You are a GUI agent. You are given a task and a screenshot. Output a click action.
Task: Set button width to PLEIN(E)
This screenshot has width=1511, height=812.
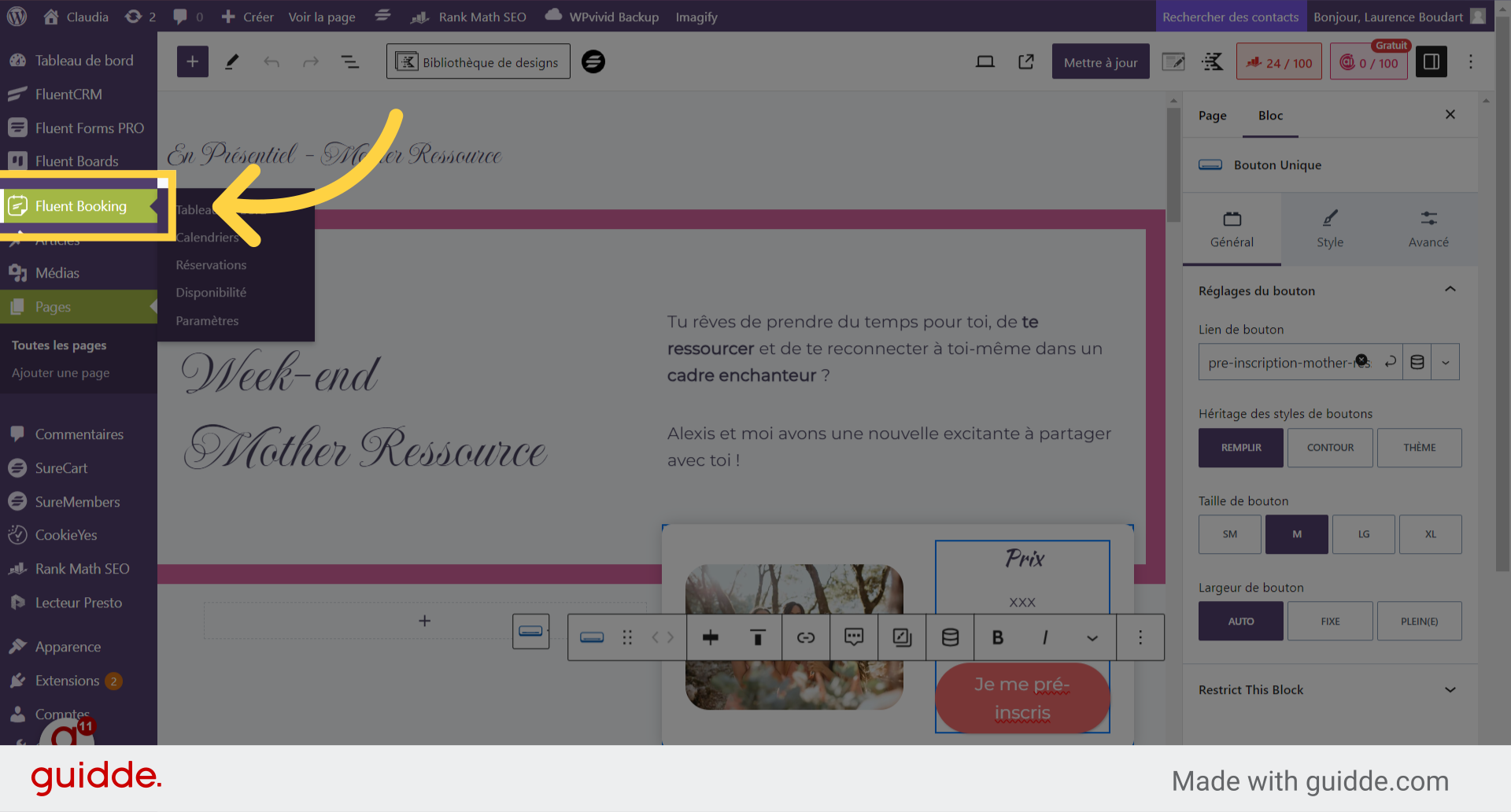pyautogui.click(x=1420, y=621)
